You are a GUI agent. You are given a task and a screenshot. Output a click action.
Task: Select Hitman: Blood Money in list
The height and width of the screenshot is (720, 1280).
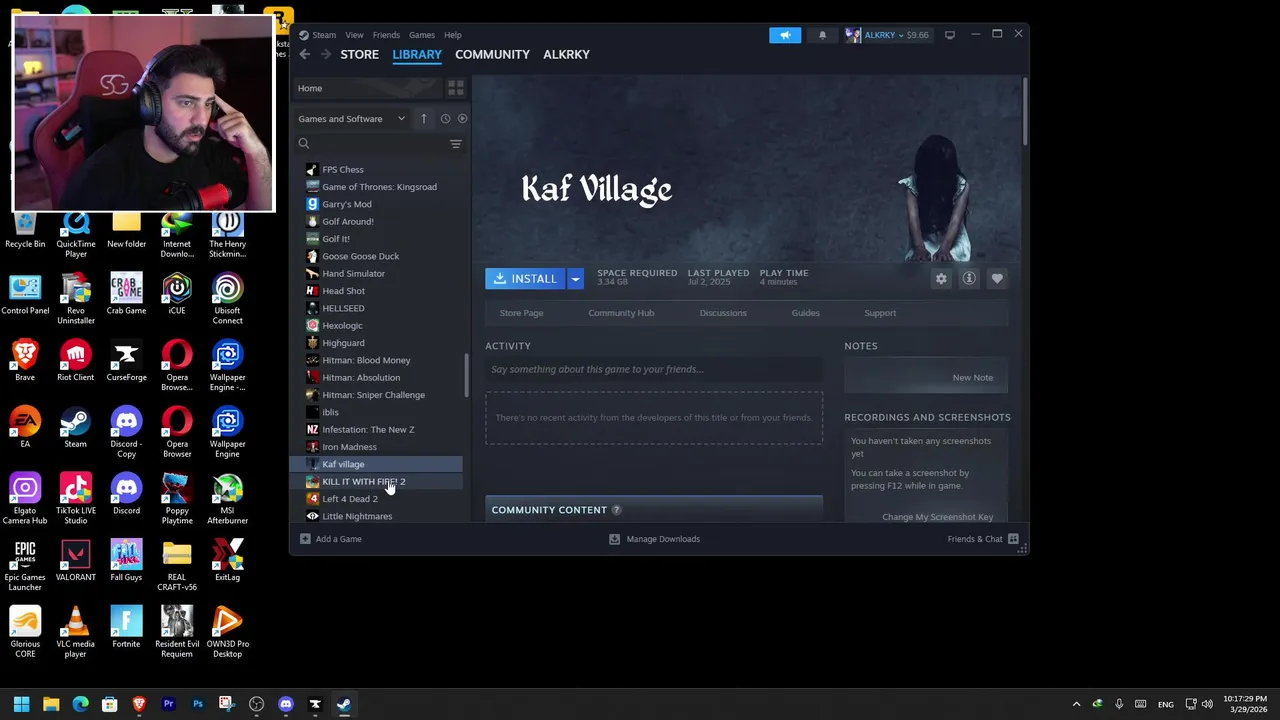(x=376, y=360)
